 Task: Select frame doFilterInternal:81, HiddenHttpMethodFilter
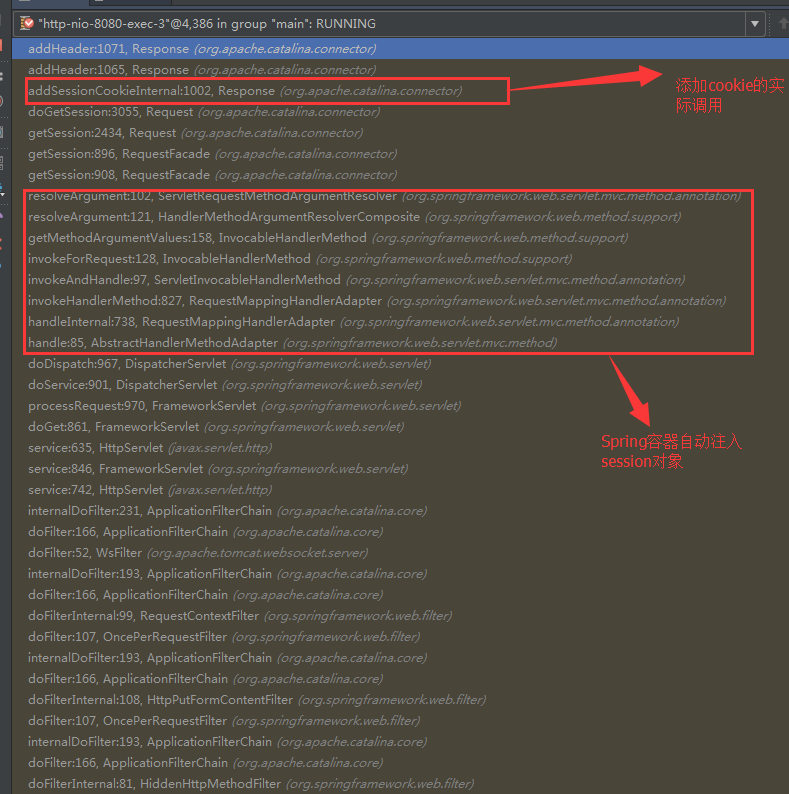[400, 784]
